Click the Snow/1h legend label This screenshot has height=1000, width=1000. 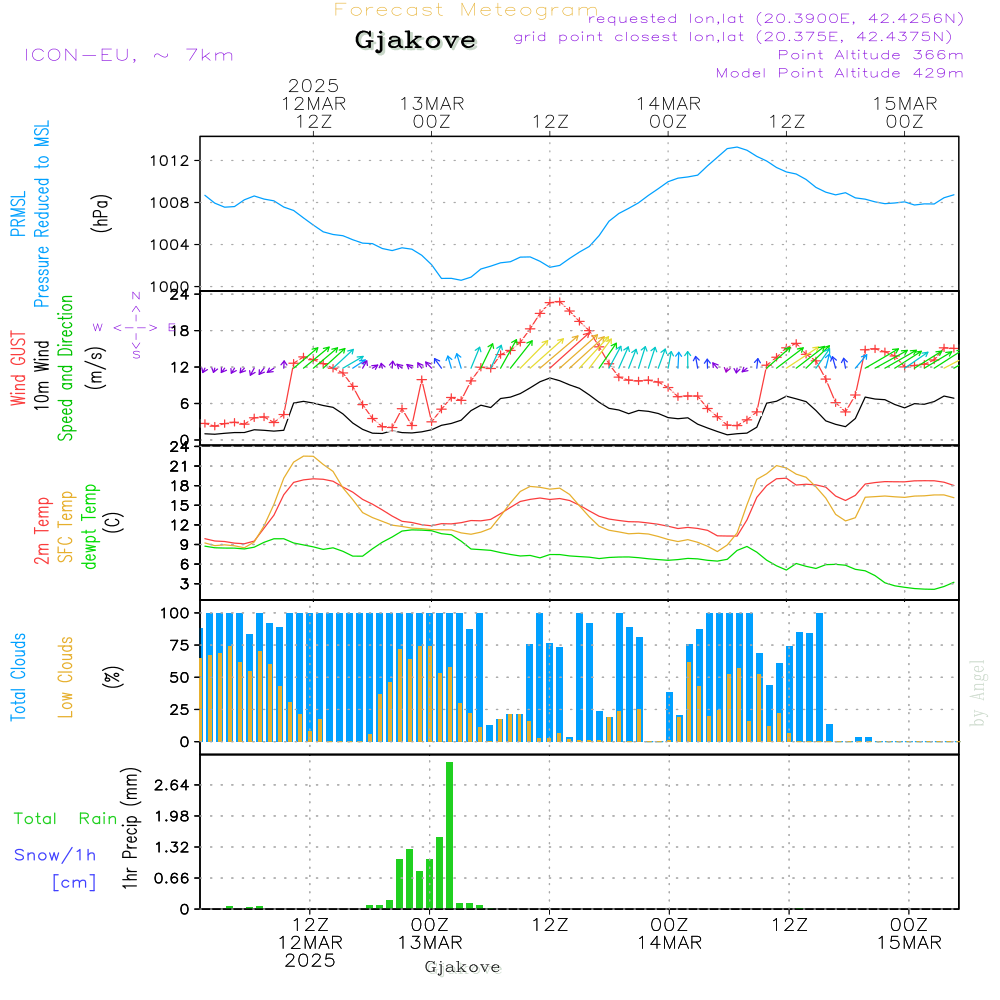pos(56,854)
